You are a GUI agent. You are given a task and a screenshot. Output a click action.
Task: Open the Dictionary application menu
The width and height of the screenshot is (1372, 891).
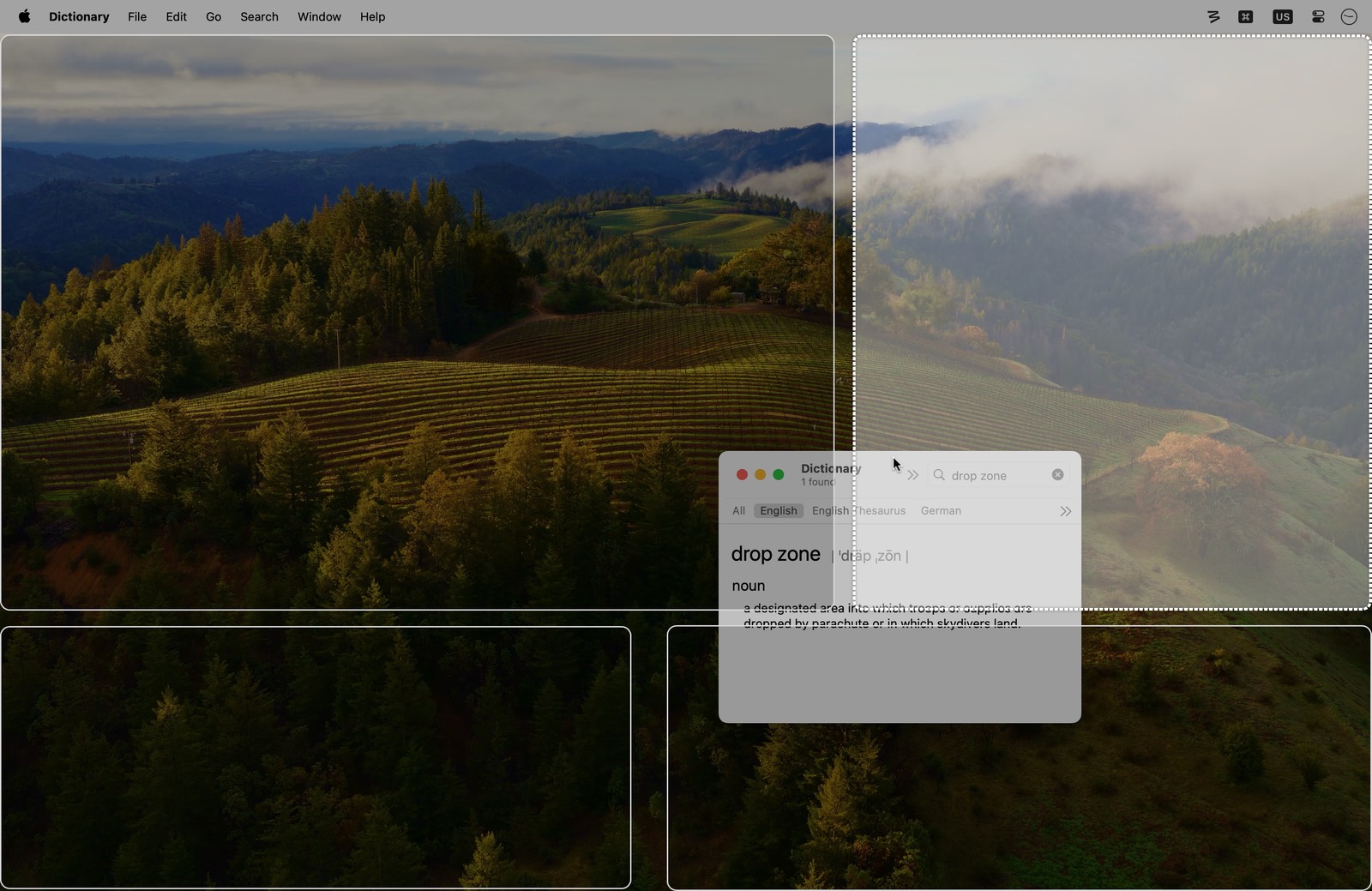[x=79, y=16]
